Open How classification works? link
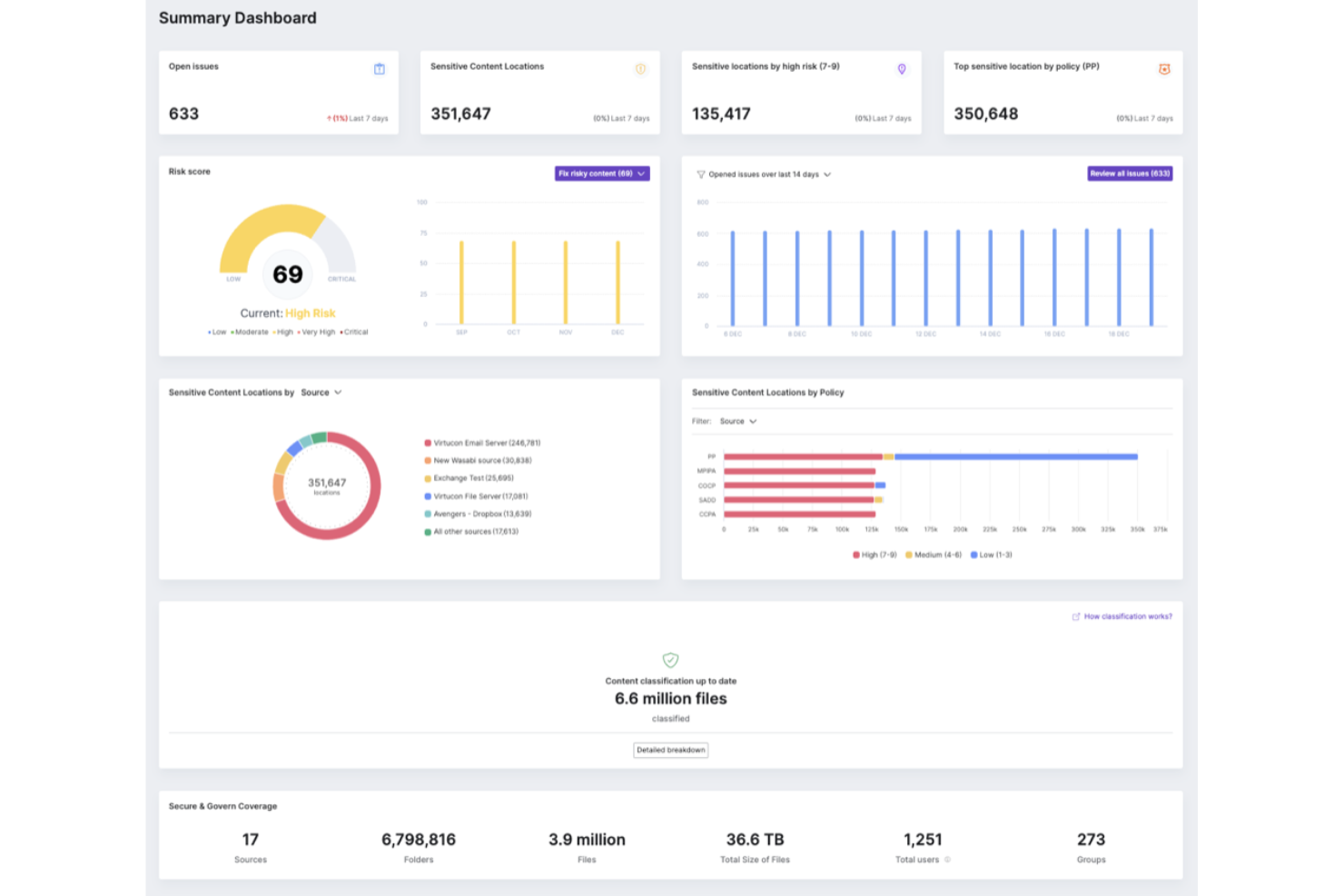This screenshot has width=1344, height=896. 1128,616
